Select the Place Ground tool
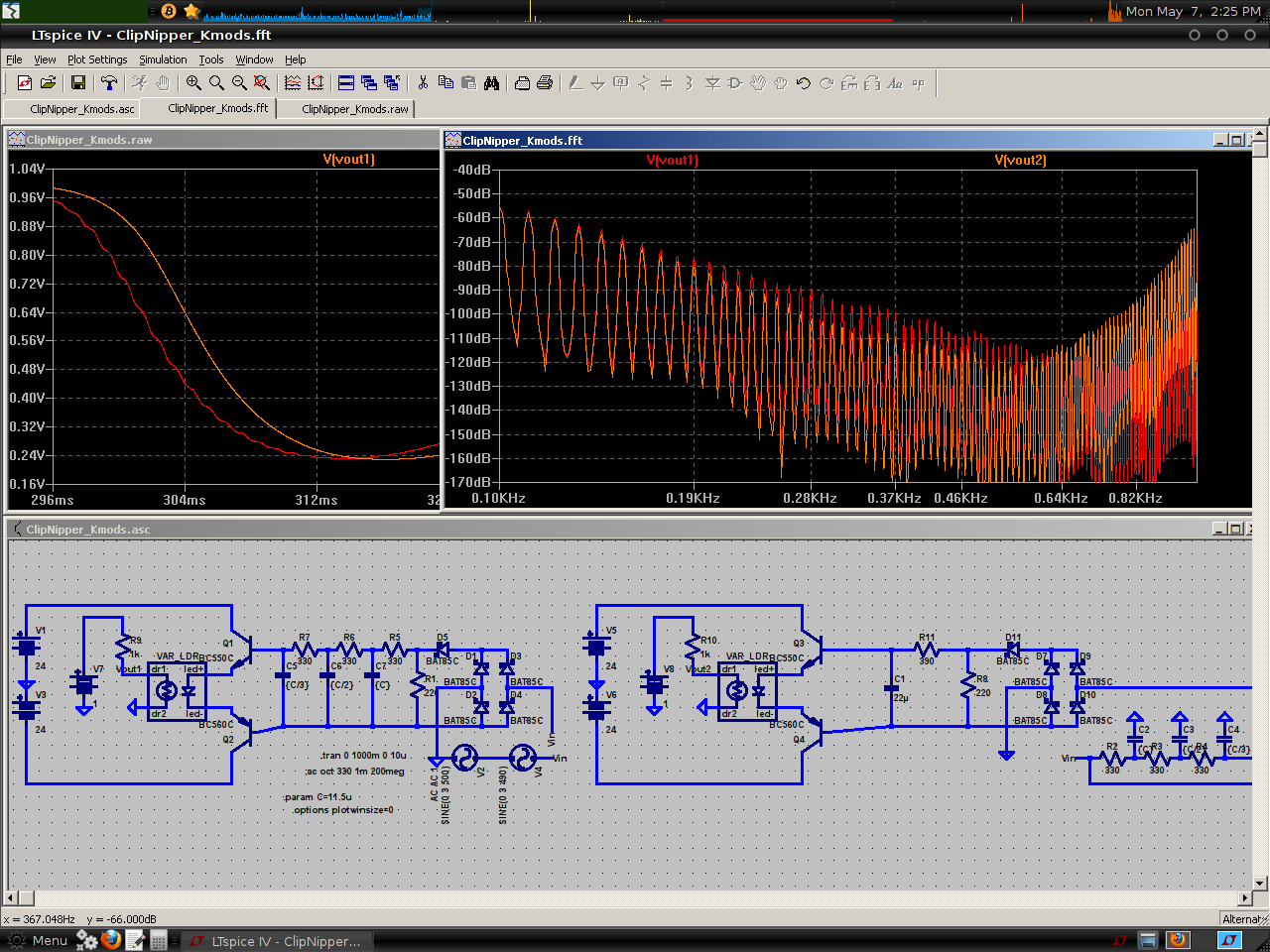Image resolution: width=1270 pixels, height=952 pixels. (598, 83)
